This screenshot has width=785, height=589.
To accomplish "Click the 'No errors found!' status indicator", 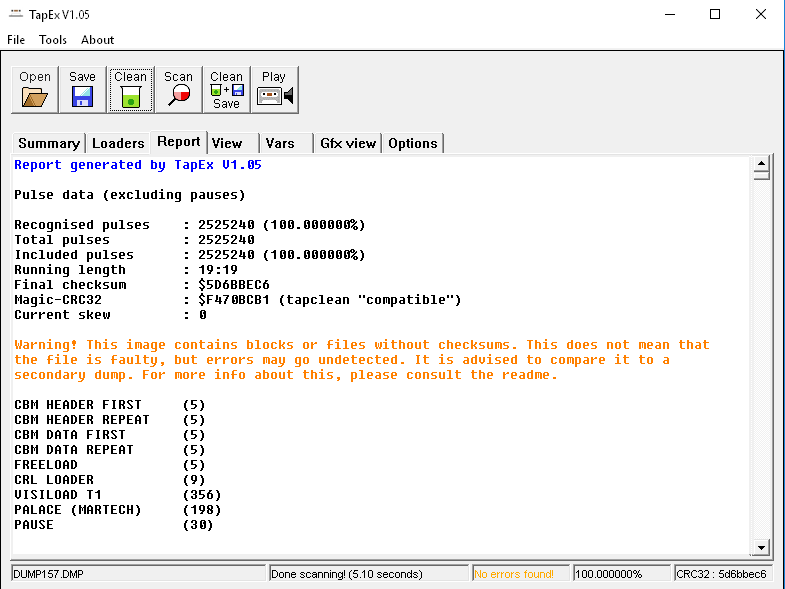I will point(521,574).
